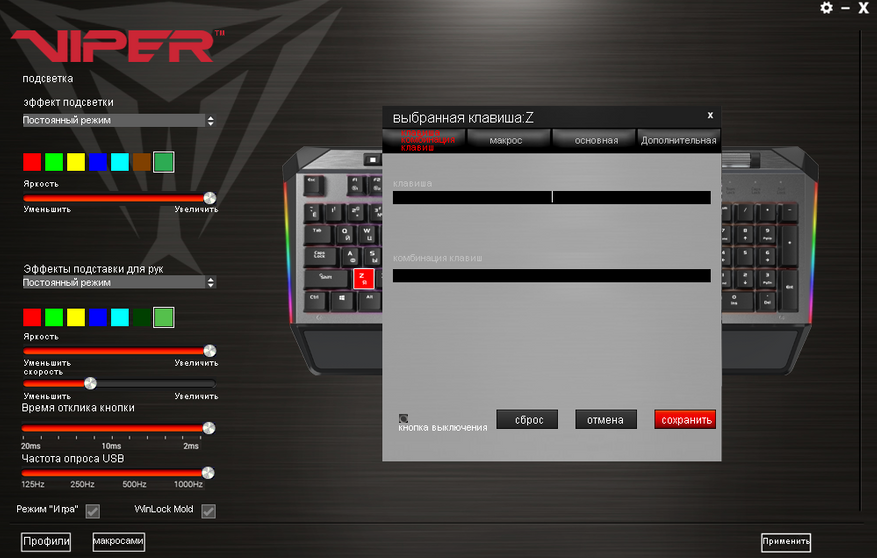Focus the клавиша input field

(551, 197)
